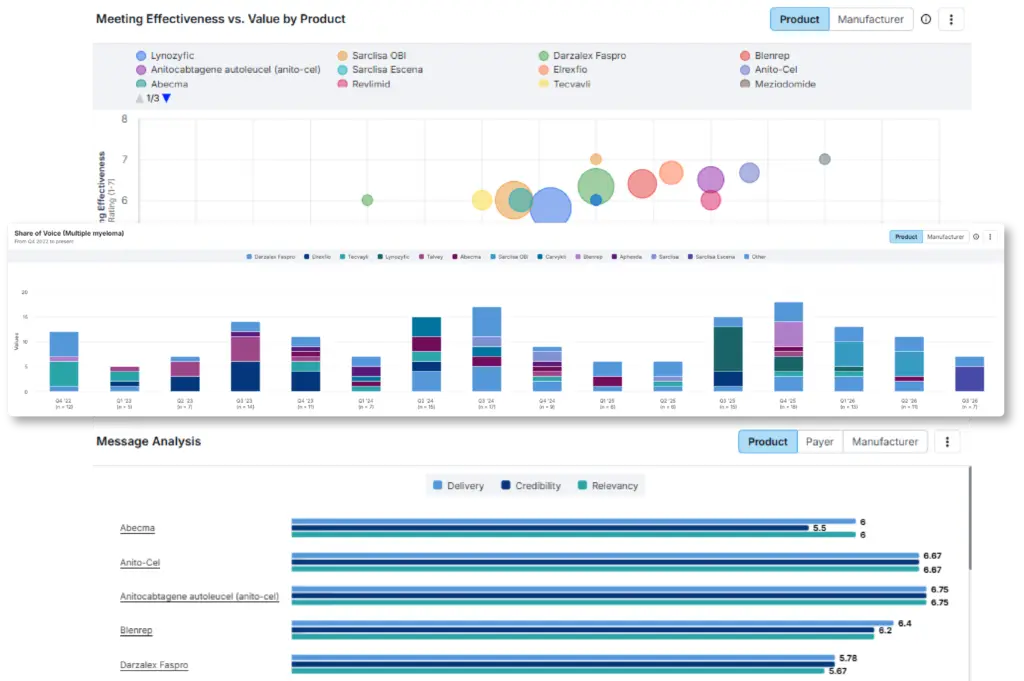Toggle Sarclisa Escena series in top legend

[380, 69]
